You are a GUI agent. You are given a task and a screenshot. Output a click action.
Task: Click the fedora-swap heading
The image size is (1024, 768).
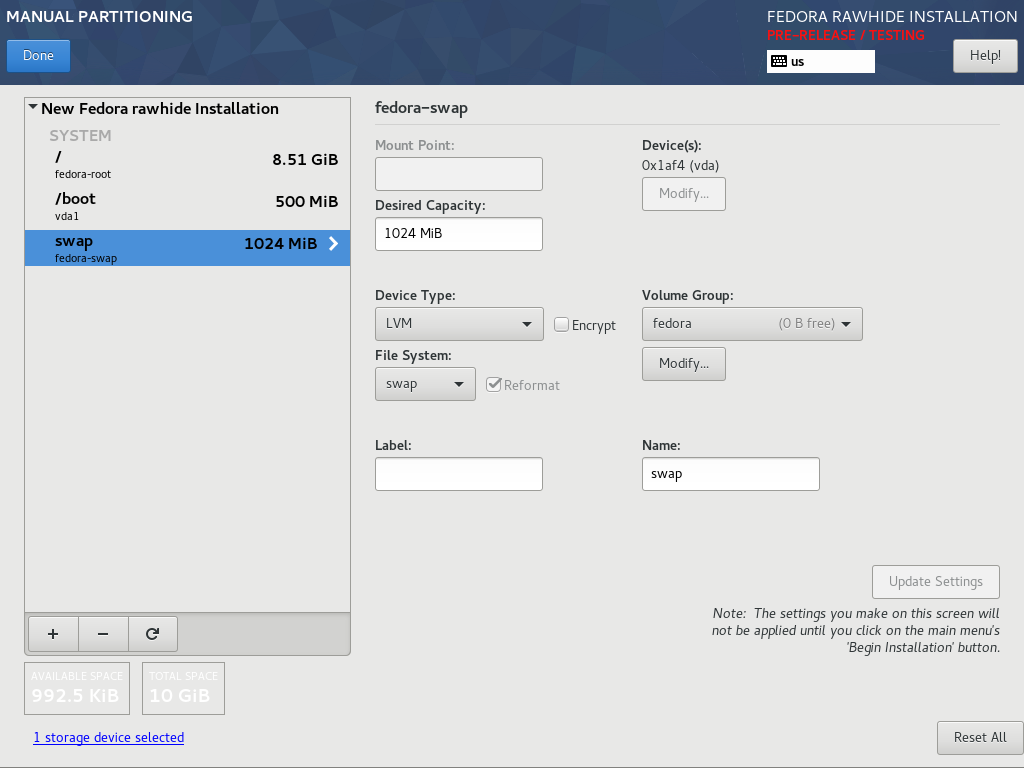[421, 108]
